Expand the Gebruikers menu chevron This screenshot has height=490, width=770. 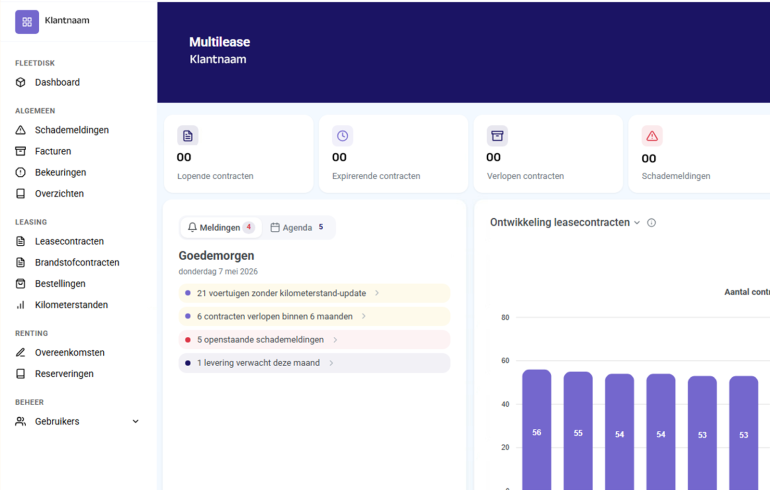pos(136,421)
